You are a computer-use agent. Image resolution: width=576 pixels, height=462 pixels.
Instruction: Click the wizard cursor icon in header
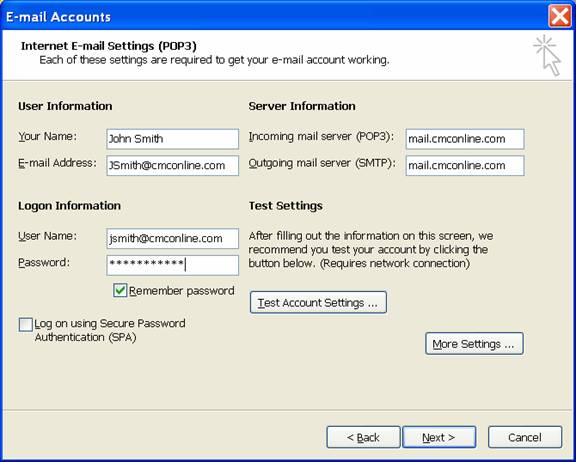point(548,55)
